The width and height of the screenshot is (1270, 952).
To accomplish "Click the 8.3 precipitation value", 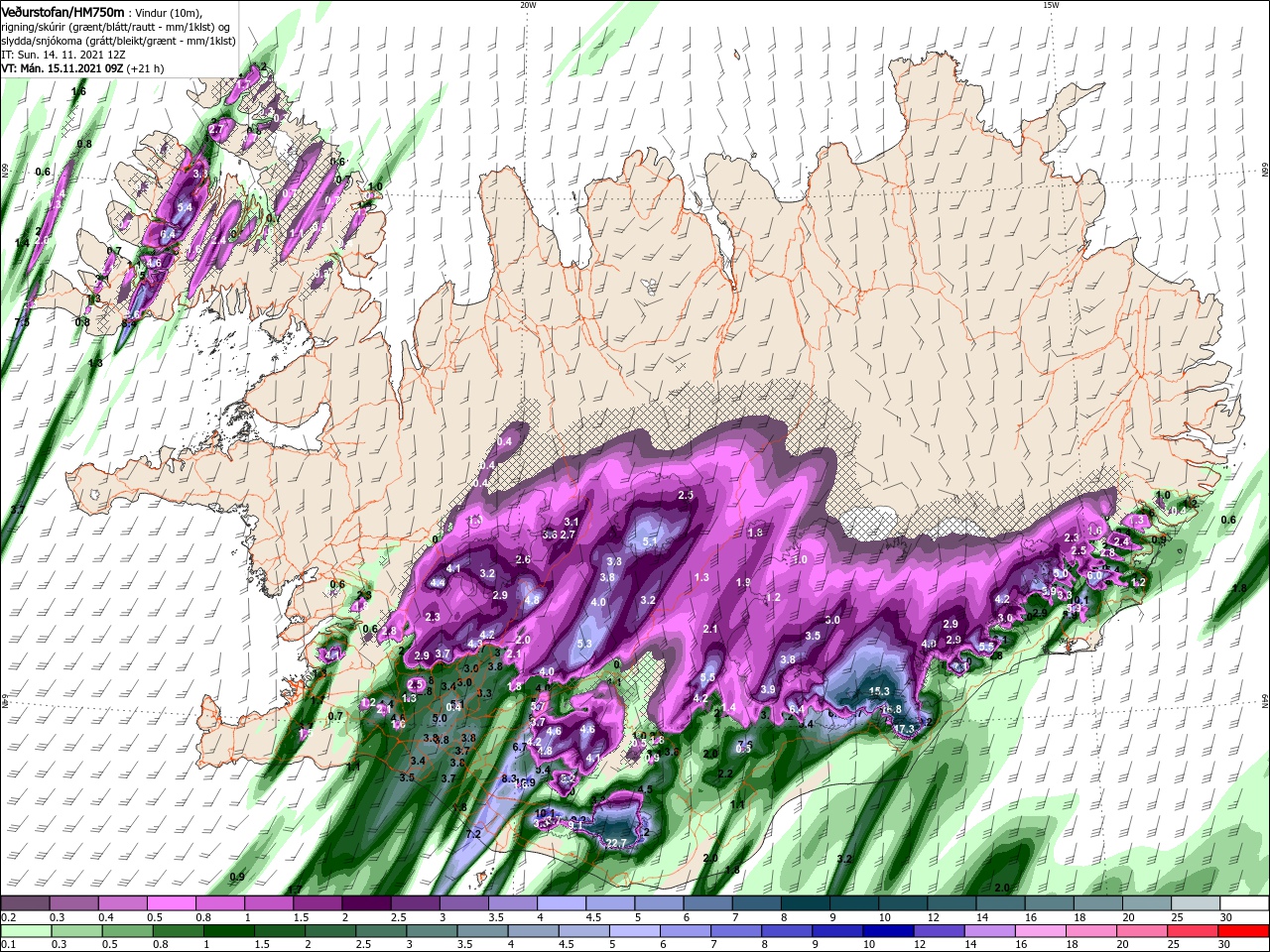I will click(x=509, y=779).
